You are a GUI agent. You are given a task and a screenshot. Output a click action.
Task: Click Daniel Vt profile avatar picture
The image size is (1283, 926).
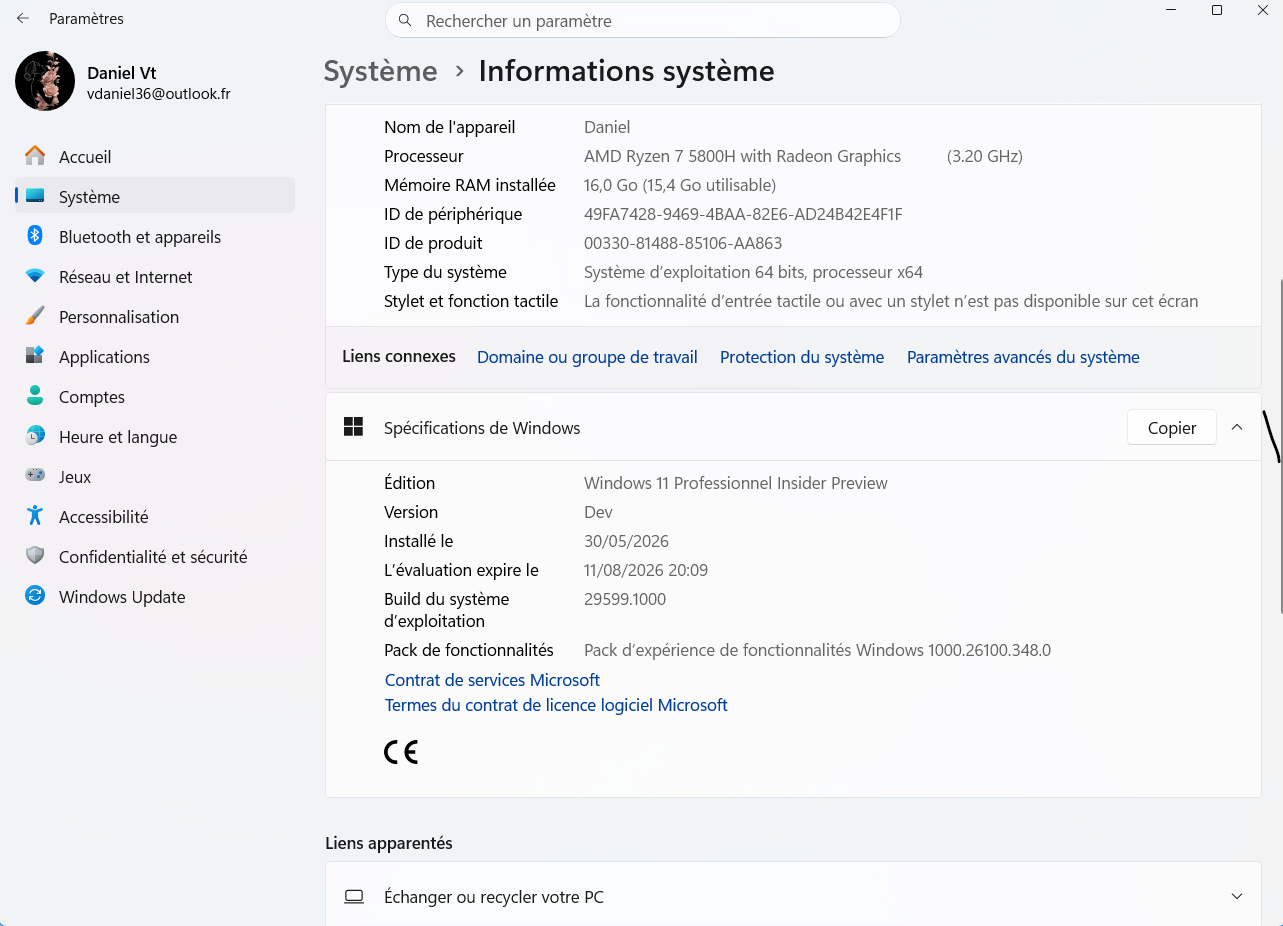click(45, 81)
